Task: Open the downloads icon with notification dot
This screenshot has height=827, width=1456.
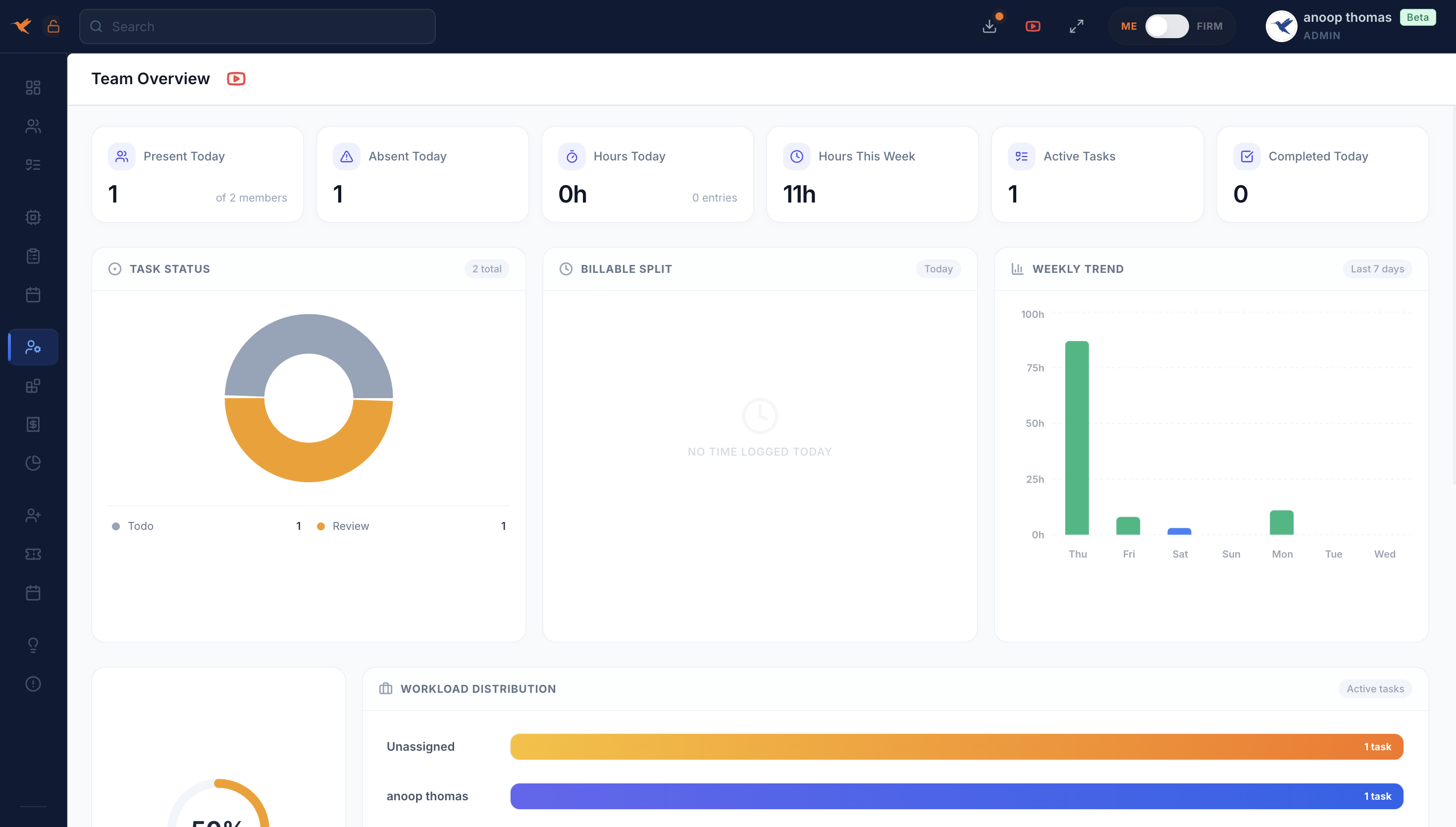Action: tap(990, 26)
